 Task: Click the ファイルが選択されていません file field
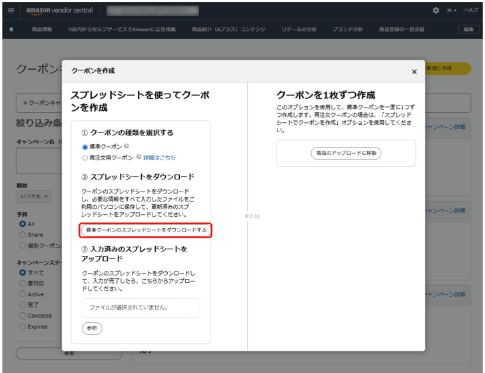click(x=141, y=308)
